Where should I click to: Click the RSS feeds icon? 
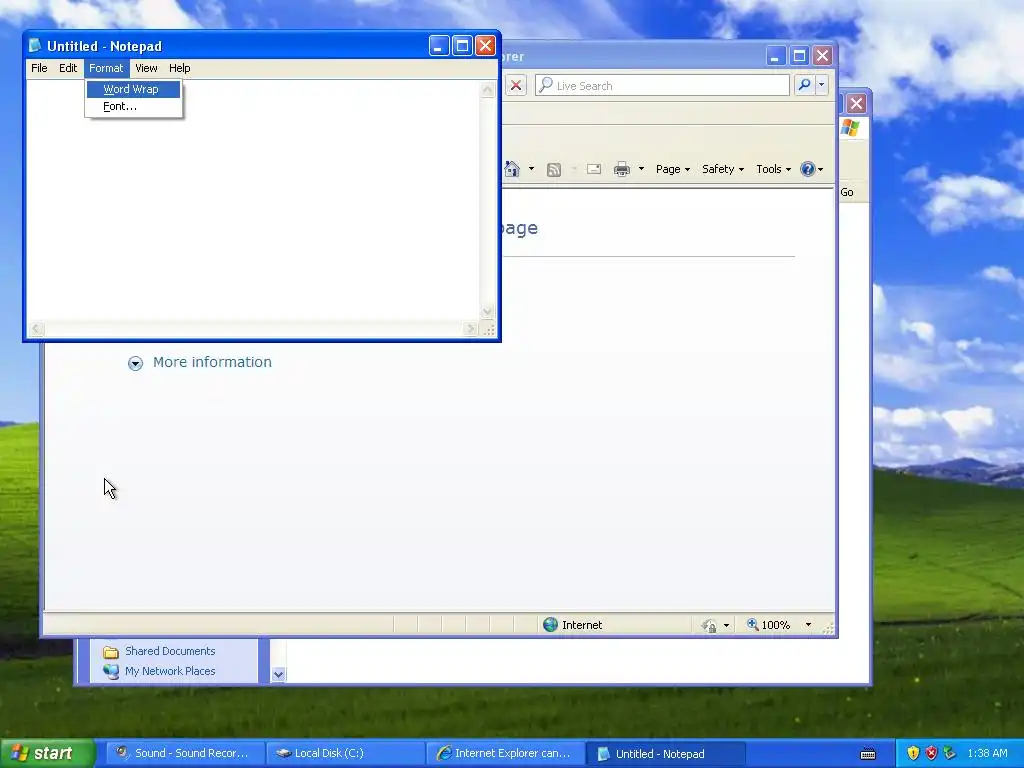(554, 170)
